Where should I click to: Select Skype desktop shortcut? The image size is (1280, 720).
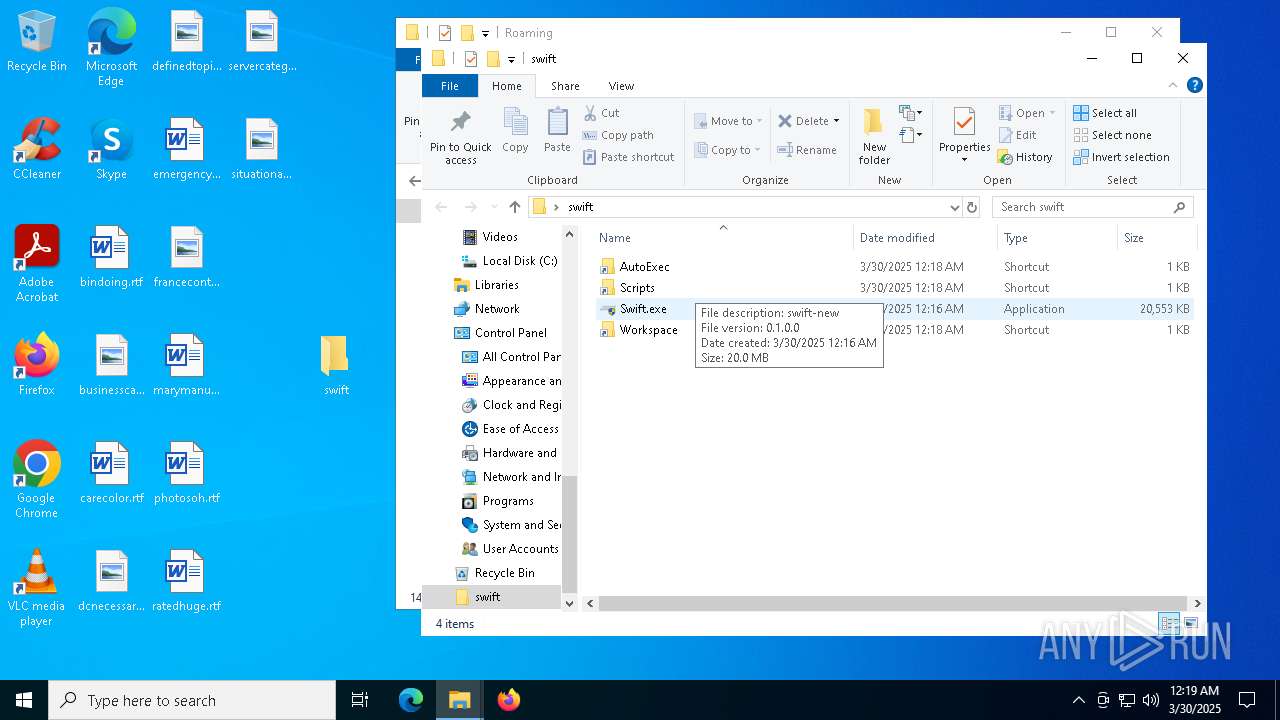pyautogui.click(x=111, y=149)
